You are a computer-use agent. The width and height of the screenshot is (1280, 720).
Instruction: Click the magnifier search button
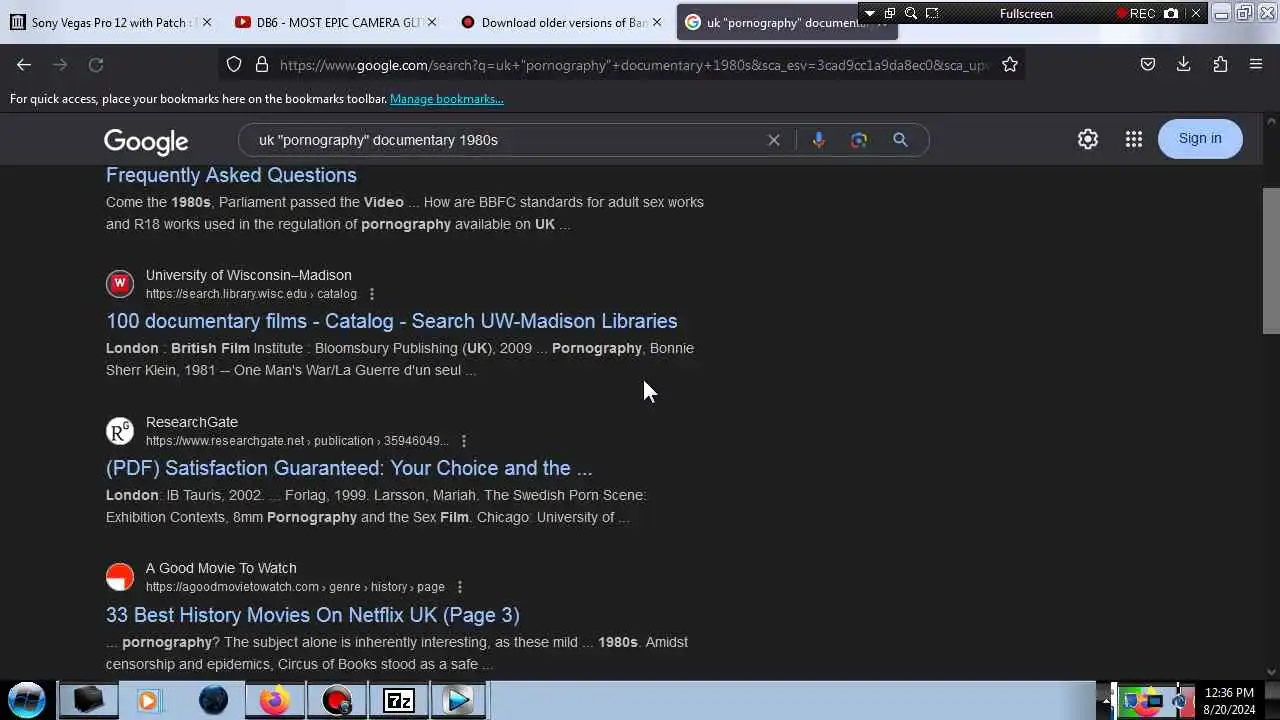[x=901, y=140]
